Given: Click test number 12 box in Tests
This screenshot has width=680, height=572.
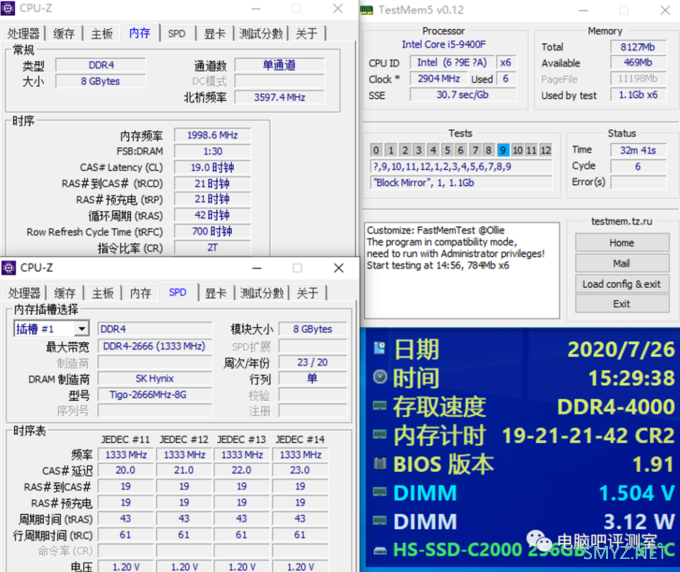Looking at the screenshot, I should point(545,150).
